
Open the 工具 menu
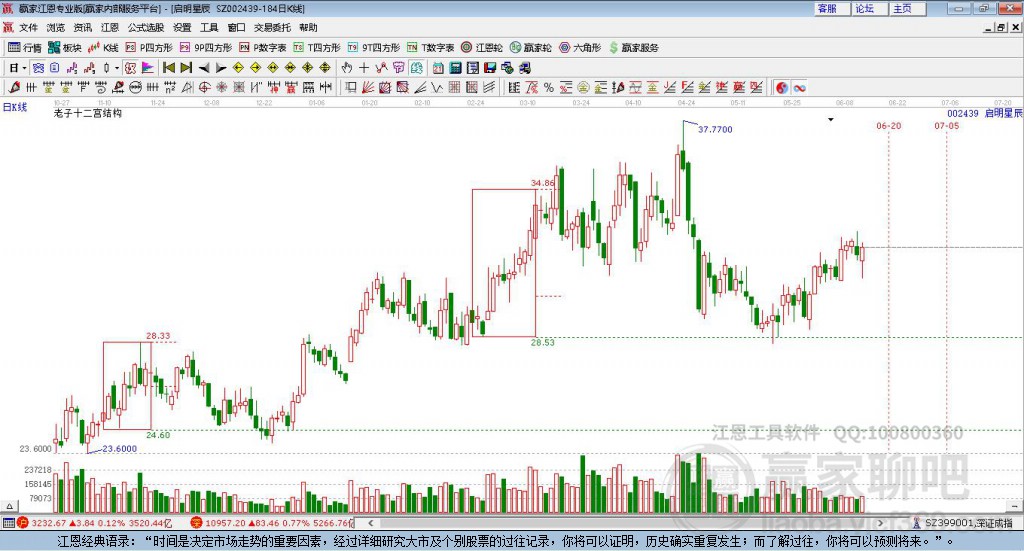tap(209, 27)
